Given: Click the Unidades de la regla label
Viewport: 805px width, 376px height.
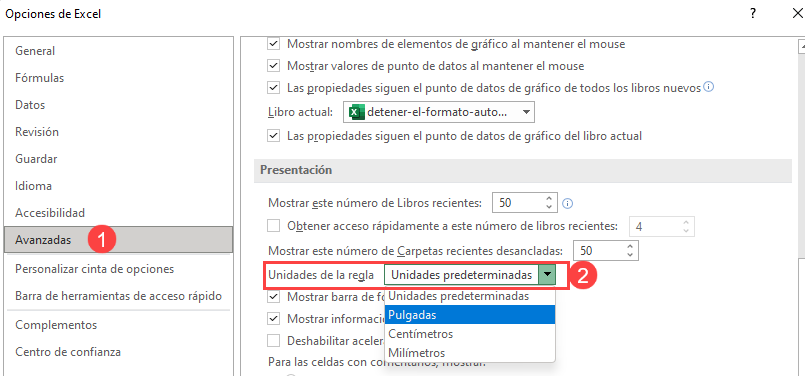Looking at the screenshot, I should [x=321, y=275].
